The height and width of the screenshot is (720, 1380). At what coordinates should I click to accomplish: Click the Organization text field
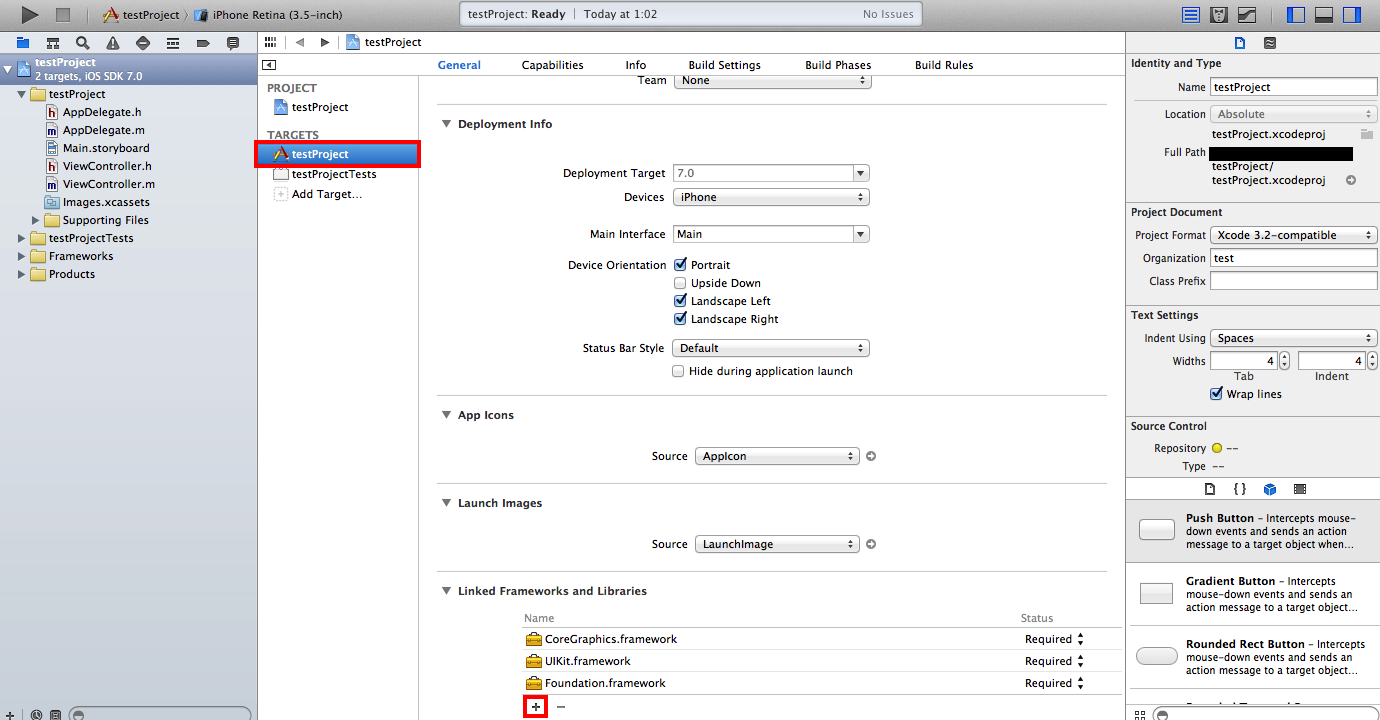coord(1293,258)
